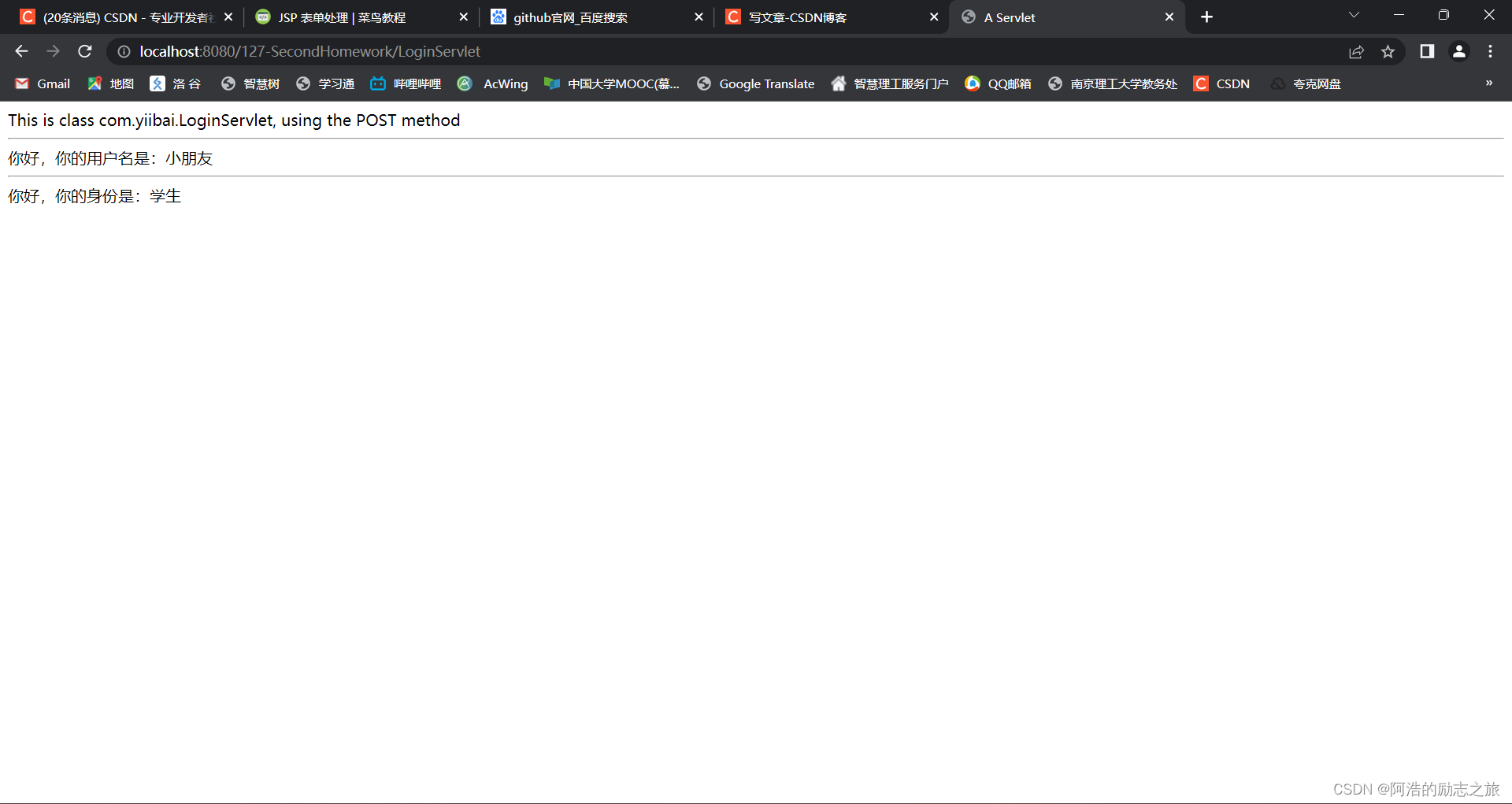Image resolution: width=1512 pixels, height=804 pixels.
Task: Toggle the side panel open
Action: tap(1427, 51)
